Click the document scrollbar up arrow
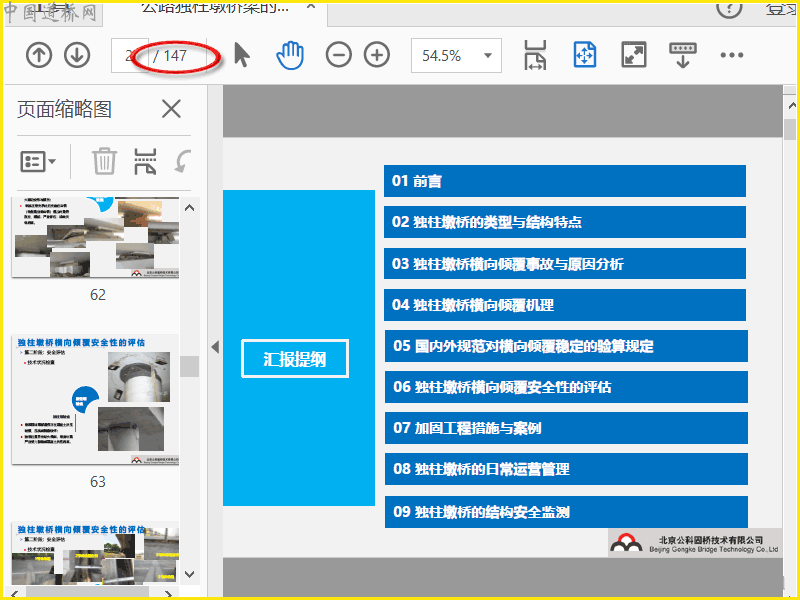Viewport: 800px width, 600px height. 791,106
